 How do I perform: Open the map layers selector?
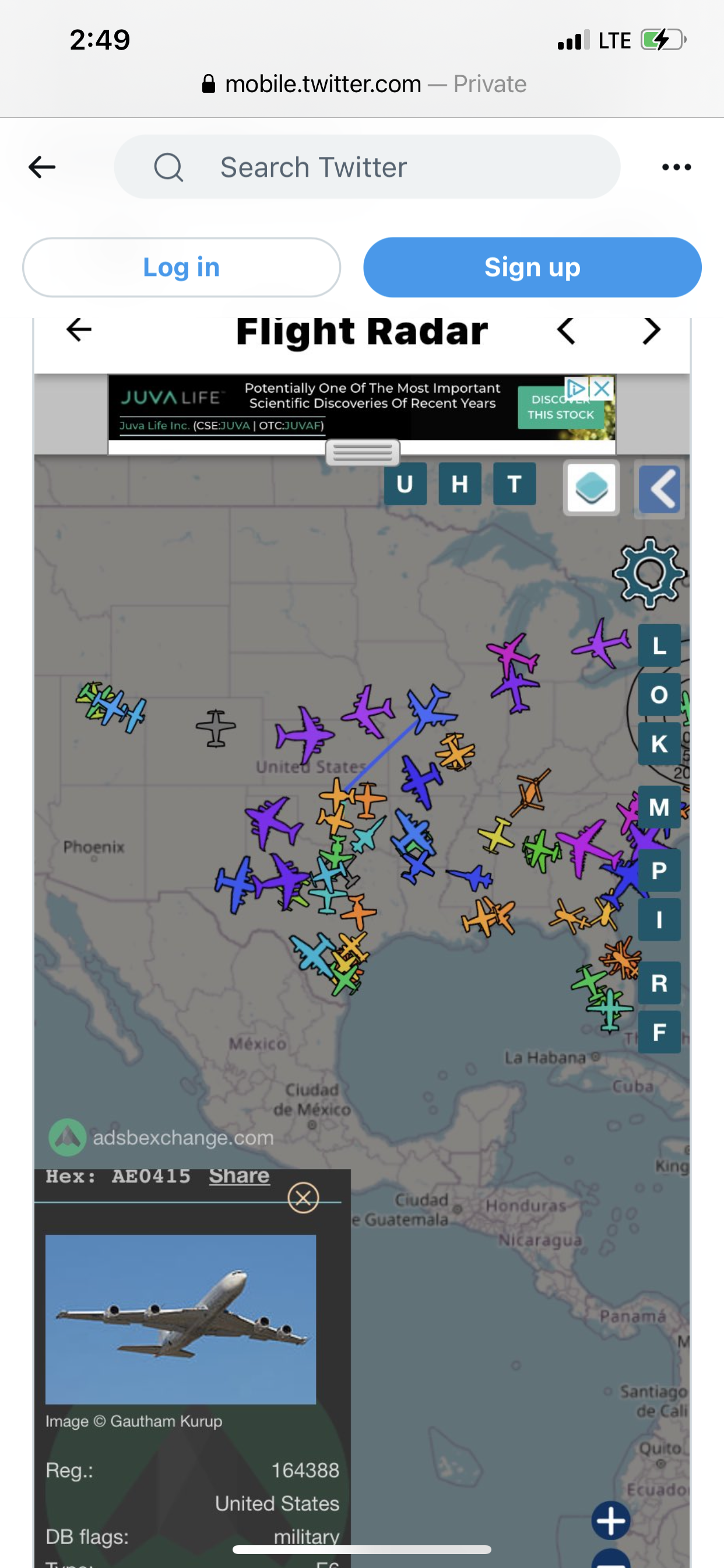[591, 488]
